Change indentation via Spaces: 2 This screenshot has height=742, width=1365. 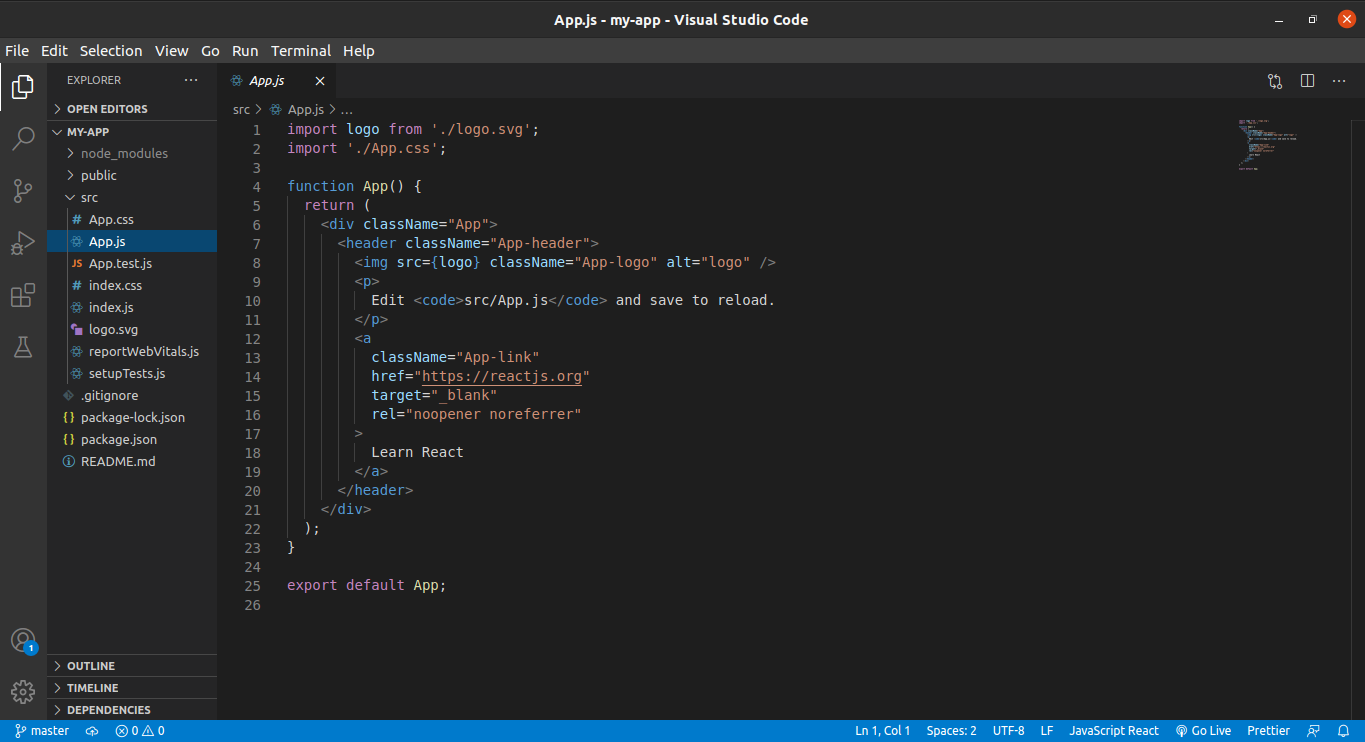951,731
